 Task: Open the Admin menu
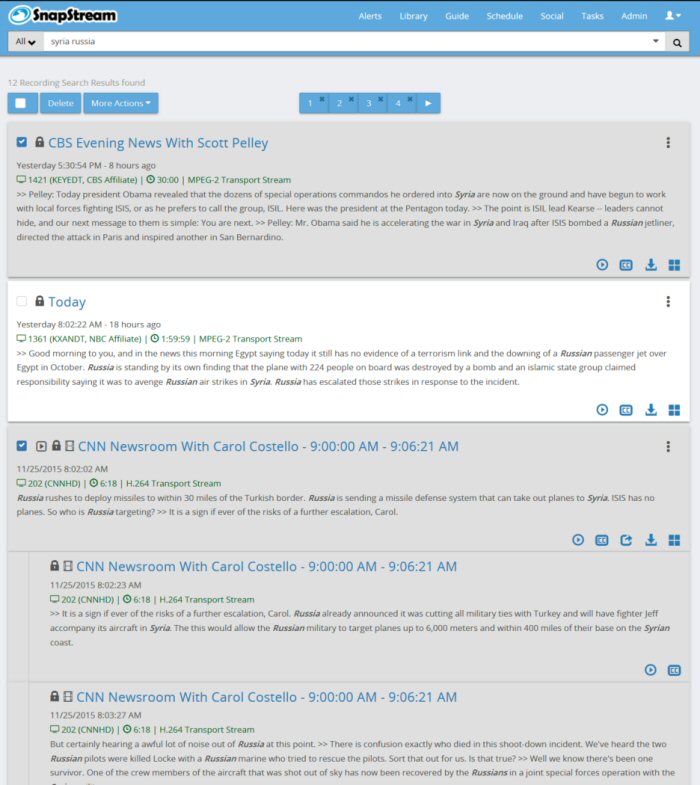634,16
